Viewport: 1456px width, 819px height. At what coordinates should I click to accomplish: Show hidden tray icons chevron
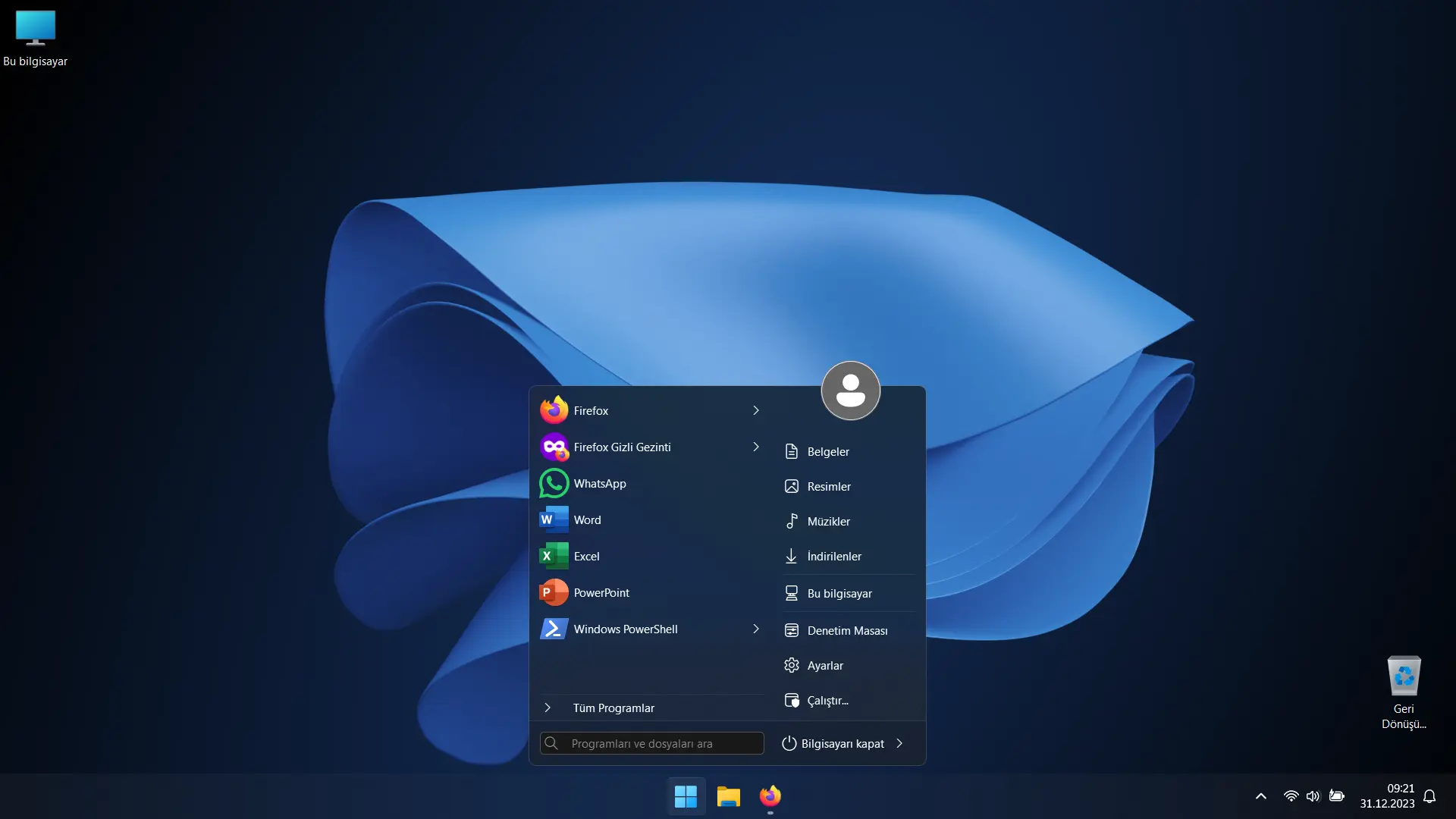click(1261, 796)
